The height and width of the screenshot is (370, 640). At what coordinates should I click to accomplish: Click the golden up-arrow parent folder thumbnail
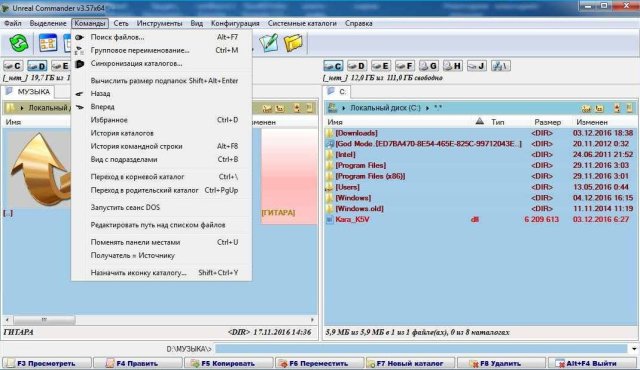coord(39,169)
